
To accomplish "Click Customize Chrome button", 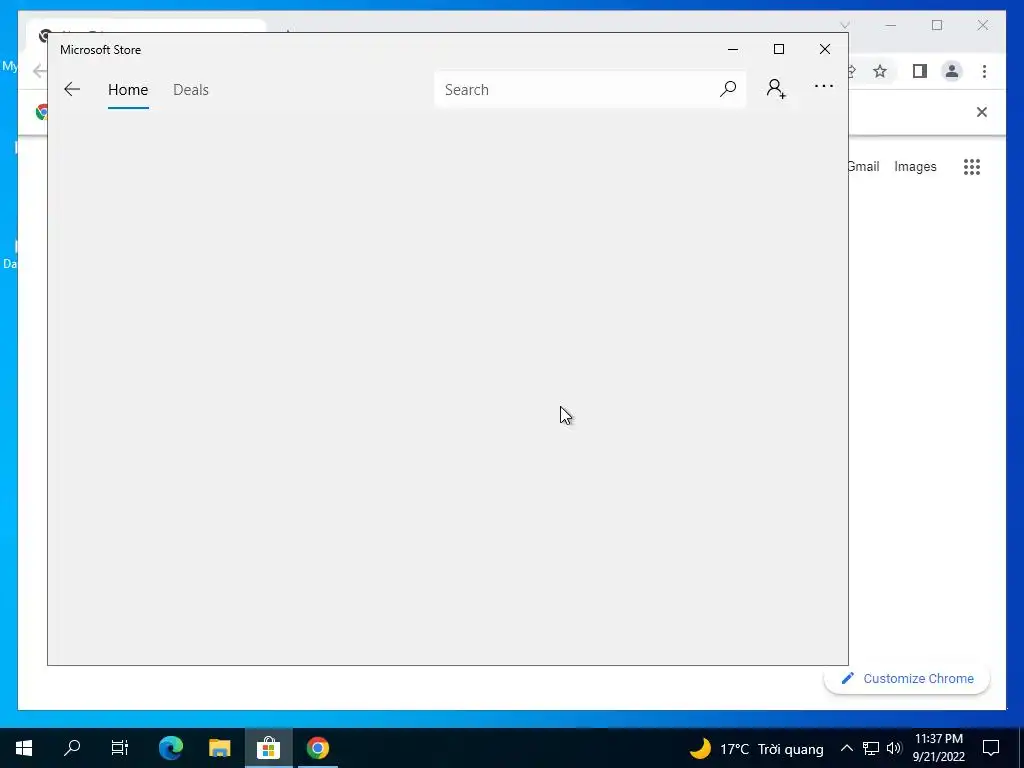I will click(x=907, y=679).
